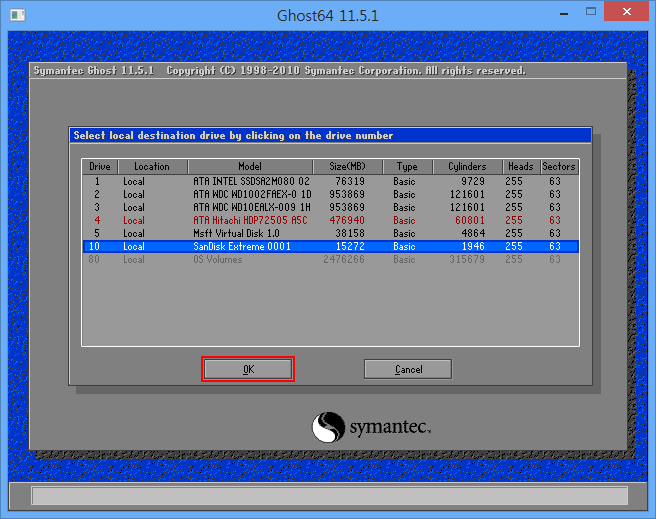Click size value 15272
This screenshot has height=519, width=656.
(x=350, y=246)
